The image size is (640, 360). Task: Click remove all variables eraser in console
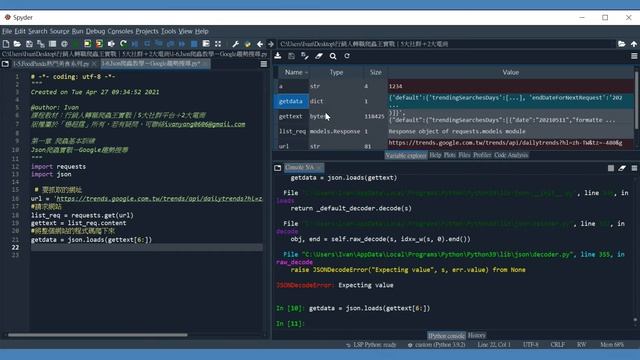622,168
